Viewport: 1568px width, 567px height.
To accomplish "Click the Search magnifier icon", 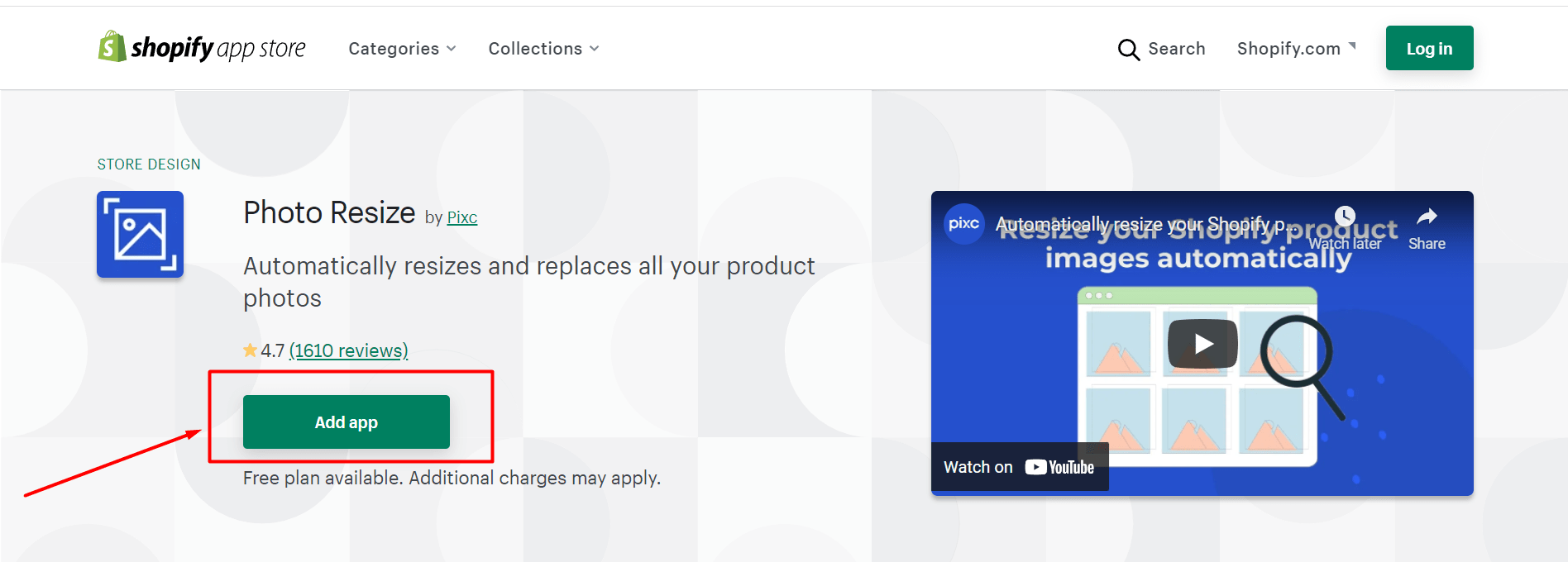I will point(1128,50).
